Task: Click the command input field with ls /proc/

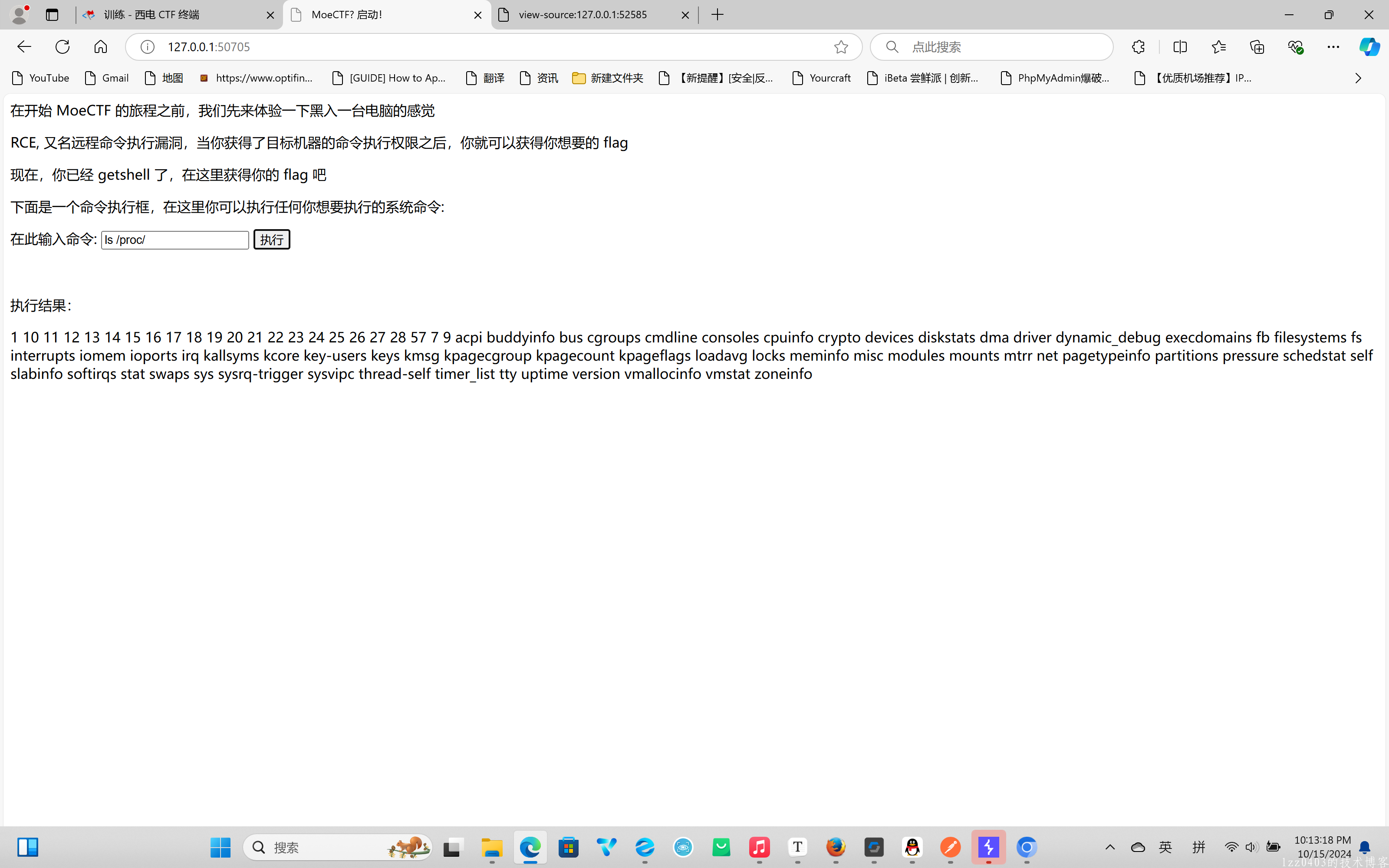Action: click(175, 240)
